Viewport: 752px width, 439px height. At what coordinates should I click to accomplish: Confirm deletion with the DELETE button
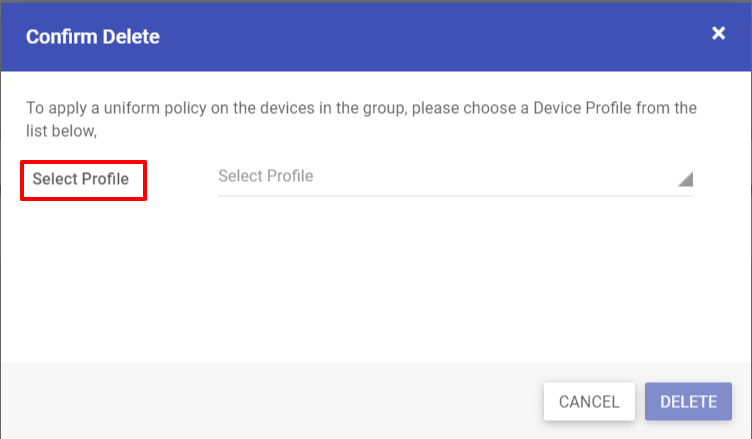pos(688,402)
